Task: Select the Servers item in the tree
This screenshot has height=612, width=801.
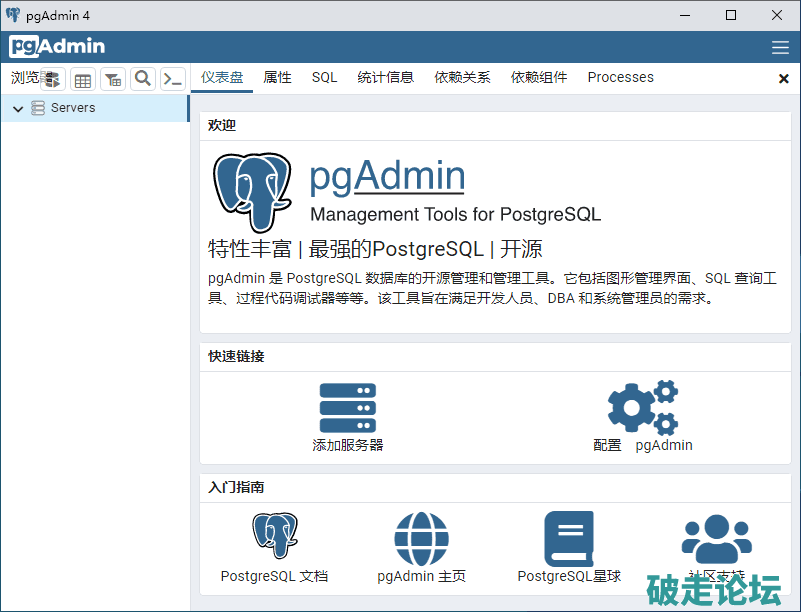Action: pyautogui.click(x=73, y=108)
